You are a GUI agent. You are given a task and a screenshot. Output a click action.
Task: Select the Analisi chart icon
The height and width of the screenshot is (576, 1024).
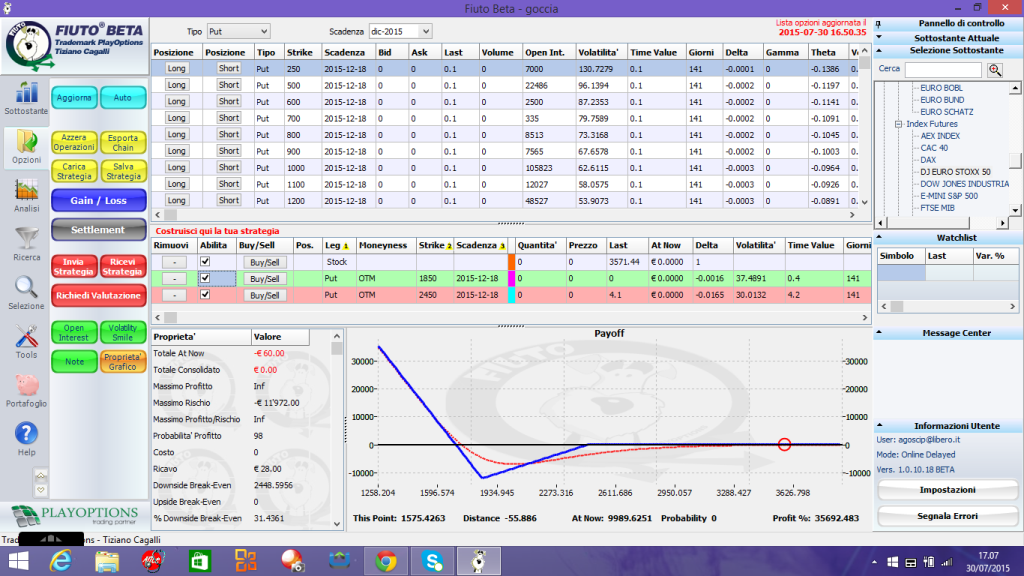coord(26,190)
